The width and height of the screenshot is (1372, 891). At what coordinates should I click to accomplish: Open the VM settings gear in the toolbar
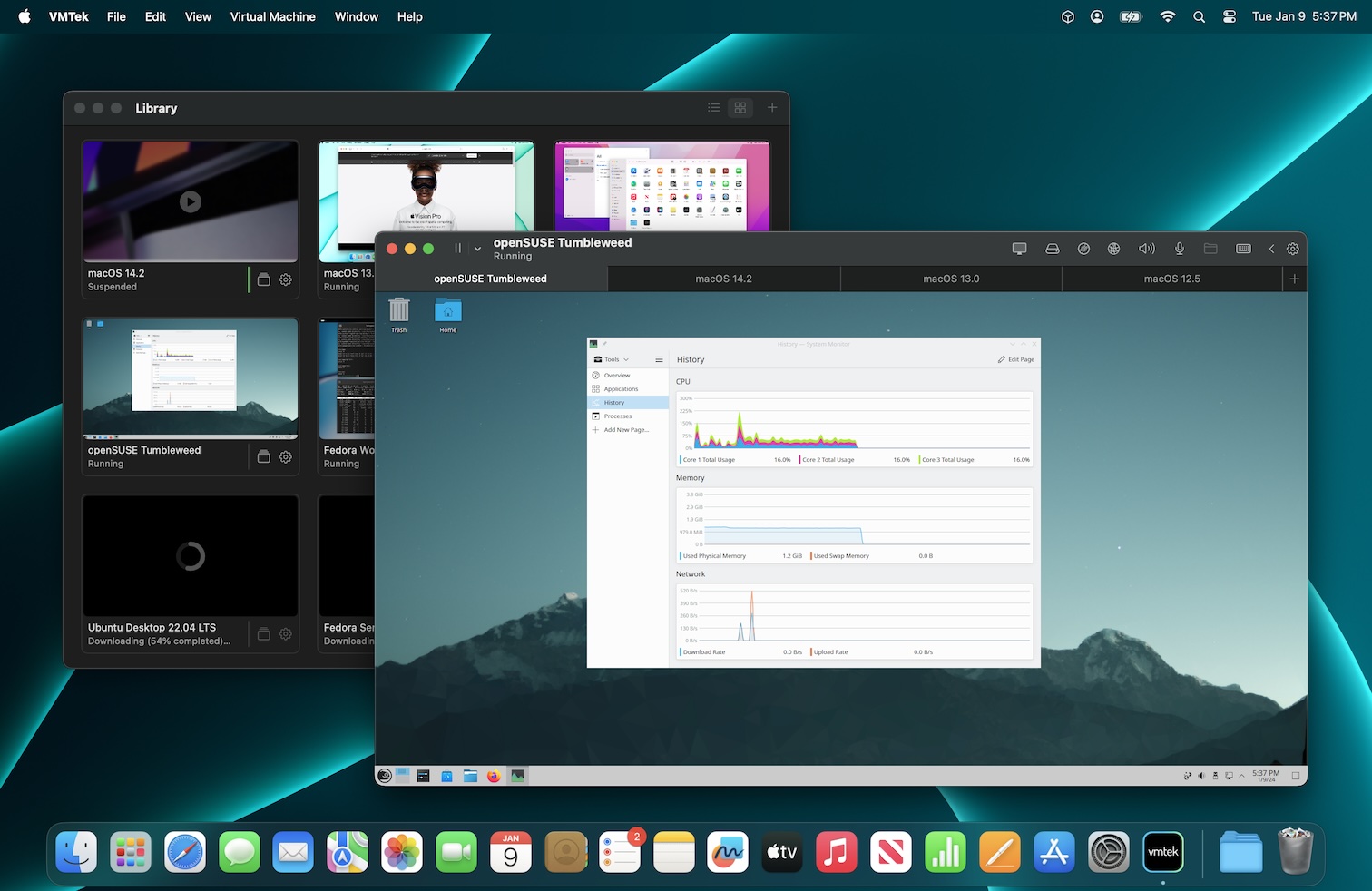point(1293,249)
